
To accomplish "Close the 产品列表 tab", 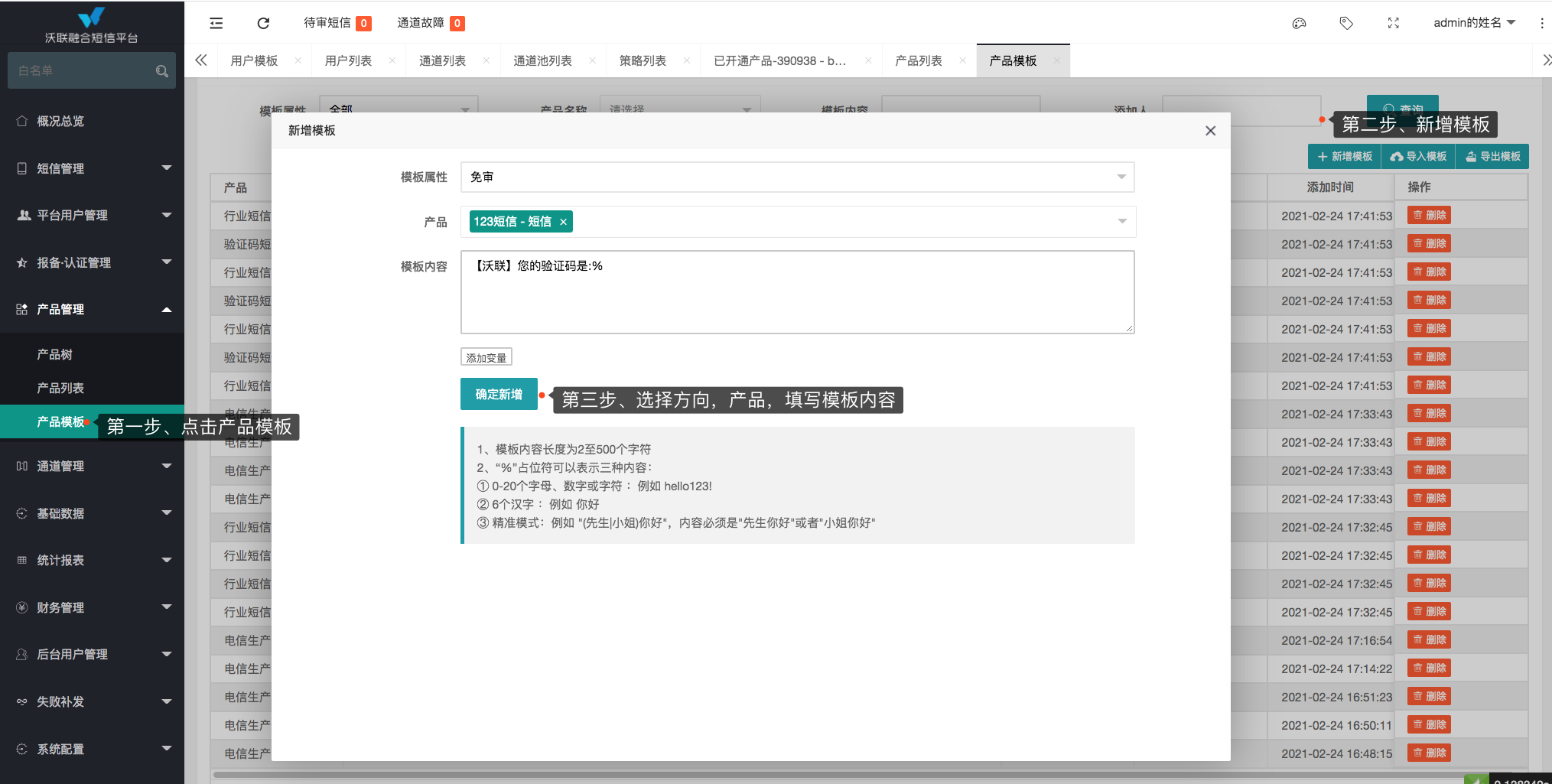I will click(x=962, y=60).
